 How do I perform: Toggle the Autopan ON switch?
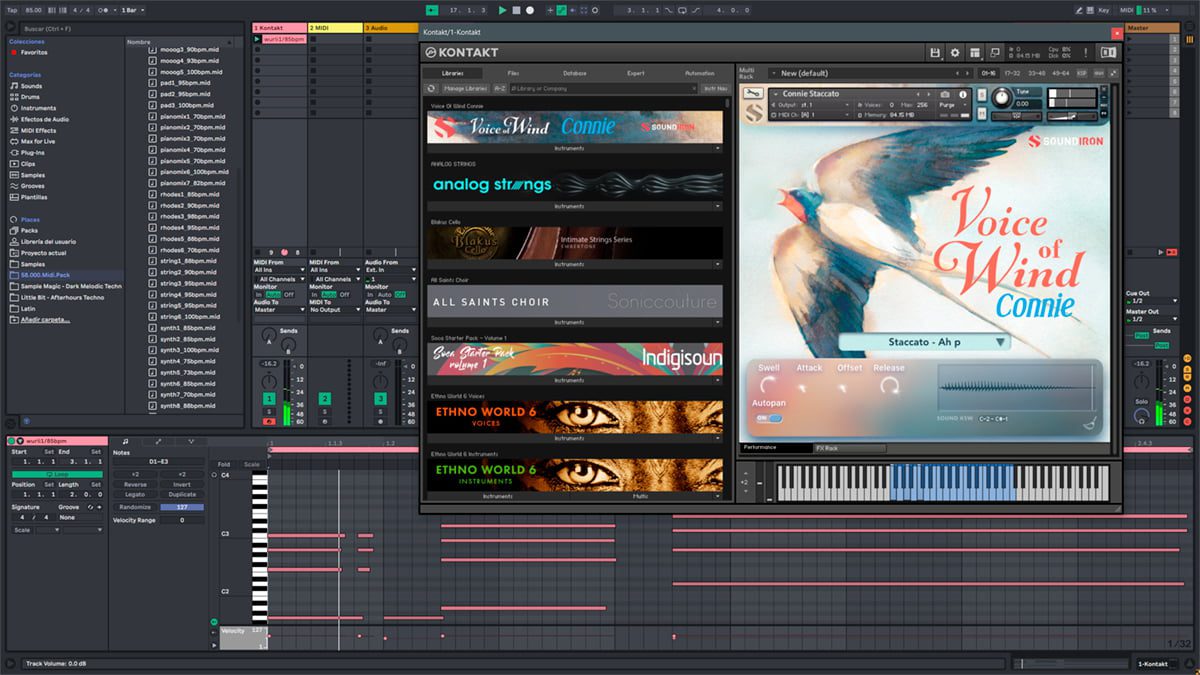point(768,418)
